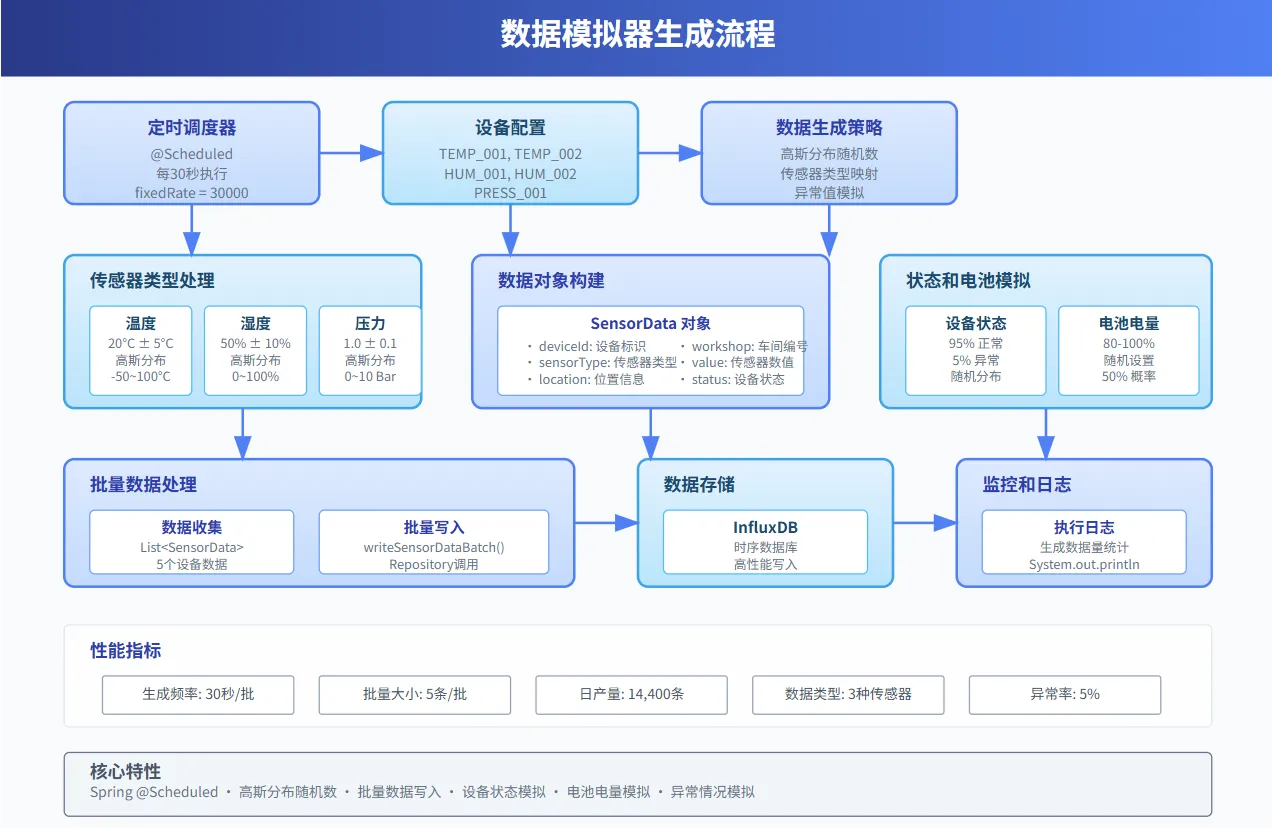Click the 电池电量 card
Image resolution: width=1272 pixels, height=828 pixels.
[1127, 350]
